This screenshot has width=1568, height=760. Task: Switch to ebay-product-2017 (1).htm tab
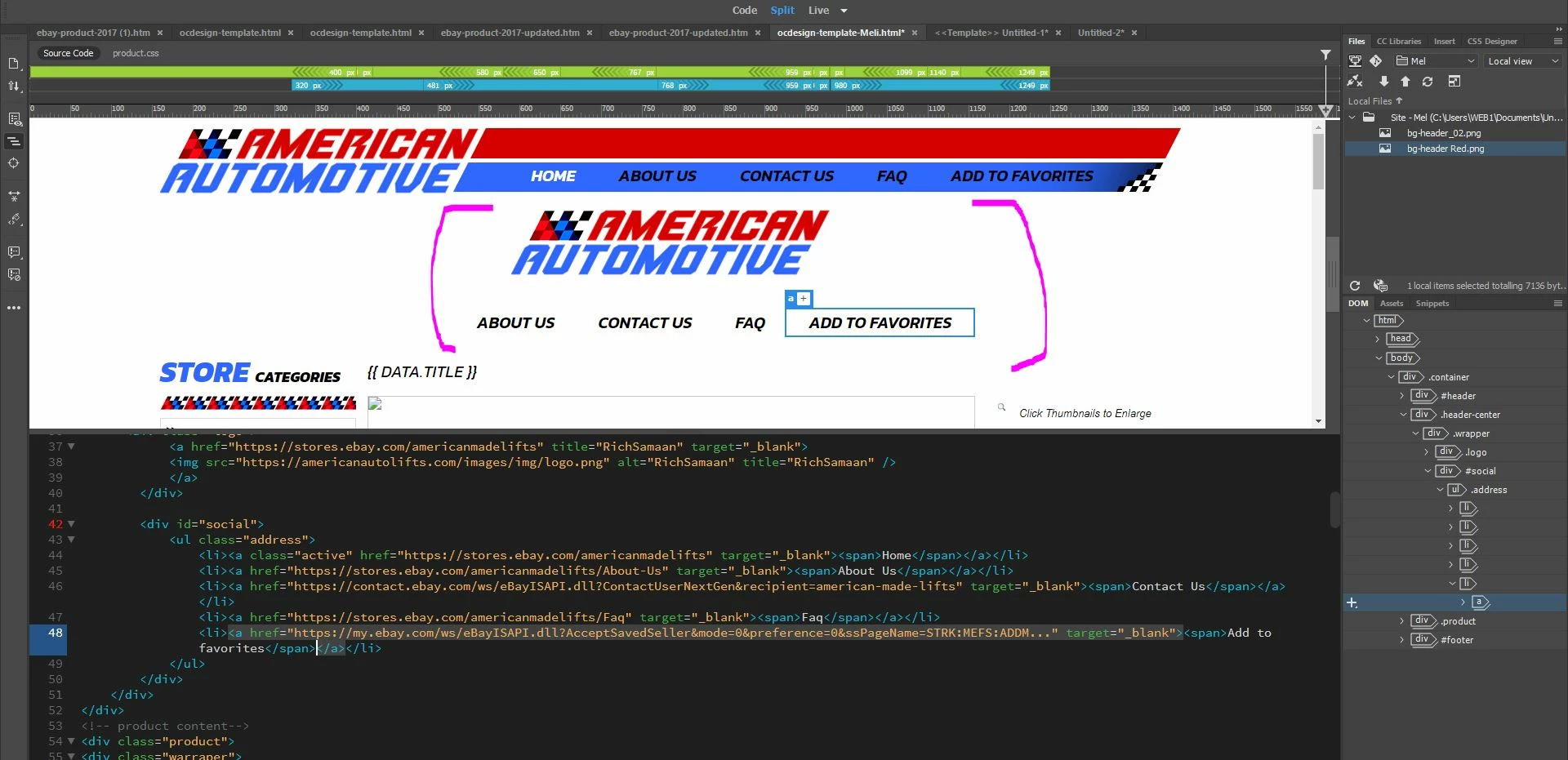point(93,33)
